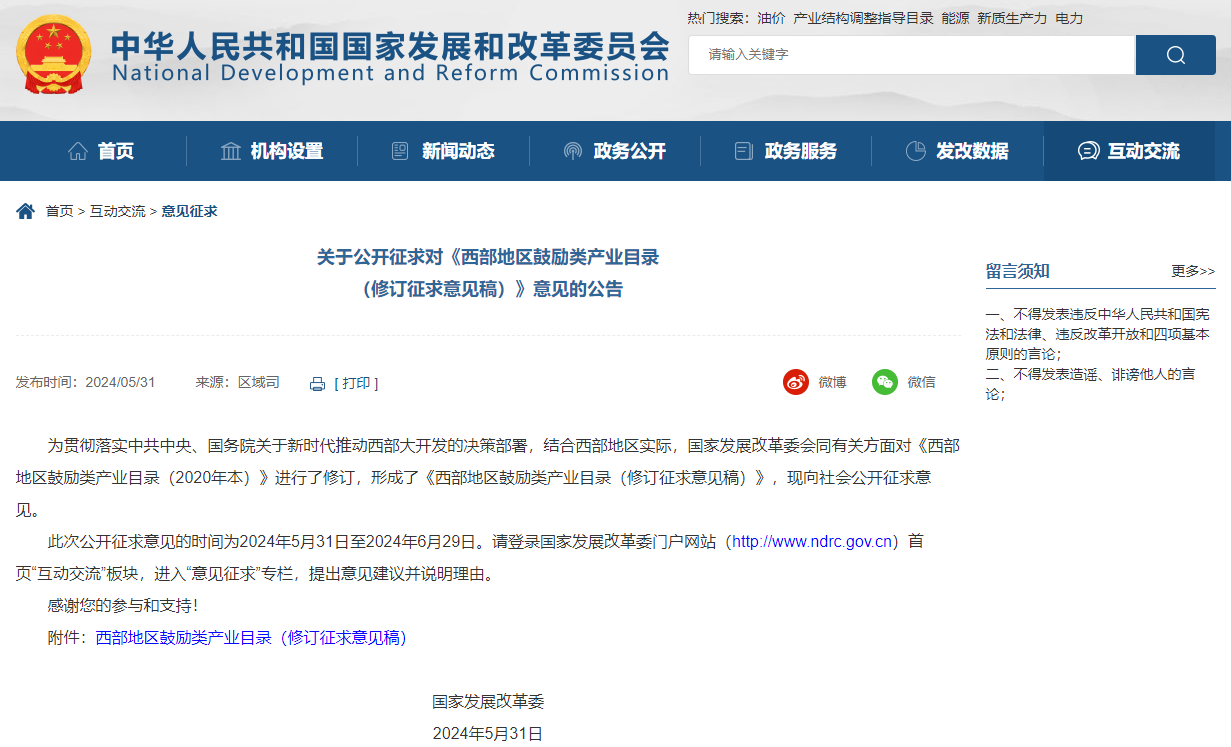The height and width of the screenshot is (747, 1231).
Task: Click the national emblem logo
Action: coord(53,55)
